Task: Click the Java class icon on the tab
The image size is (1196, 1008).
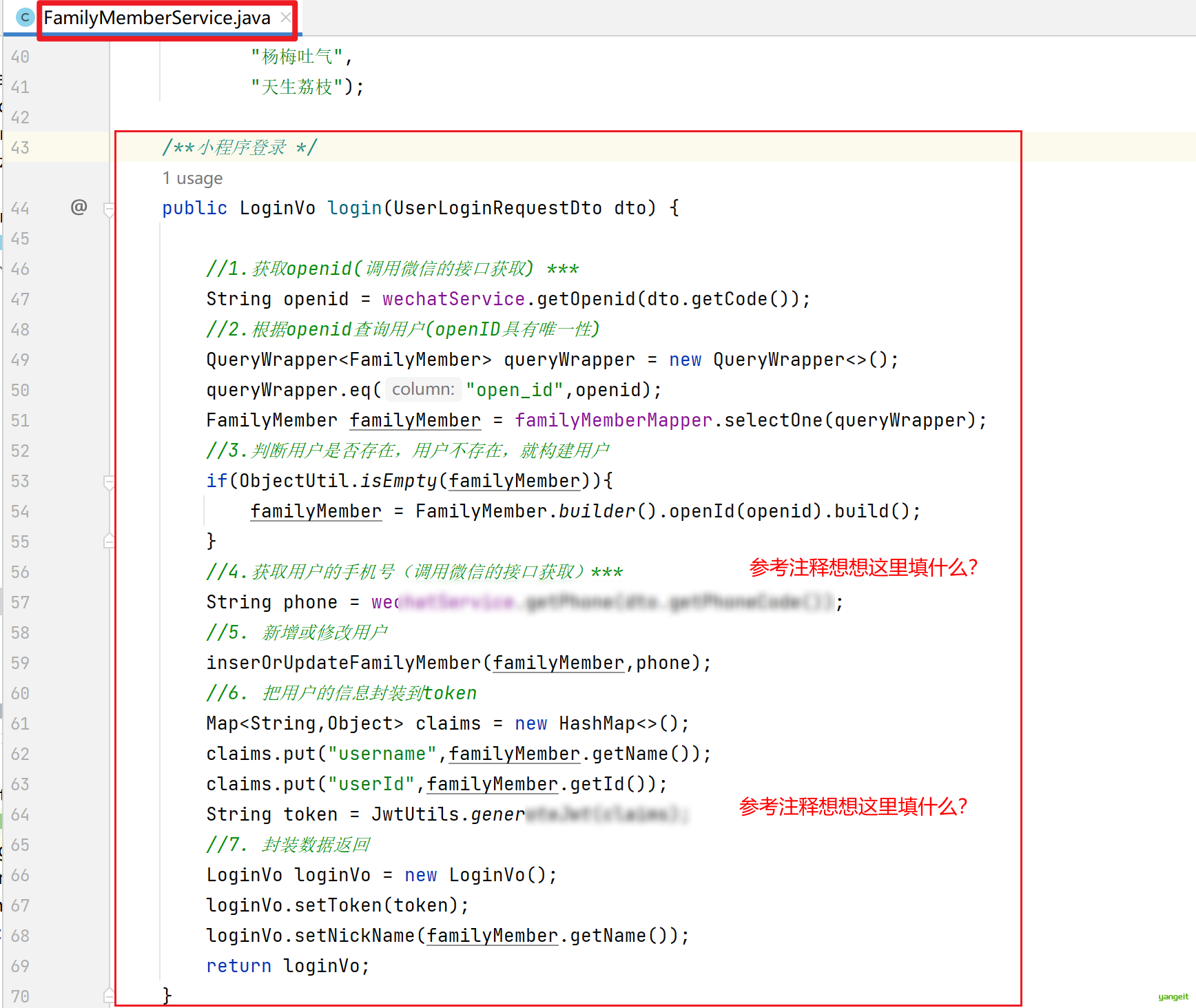Action: (25, 18)
